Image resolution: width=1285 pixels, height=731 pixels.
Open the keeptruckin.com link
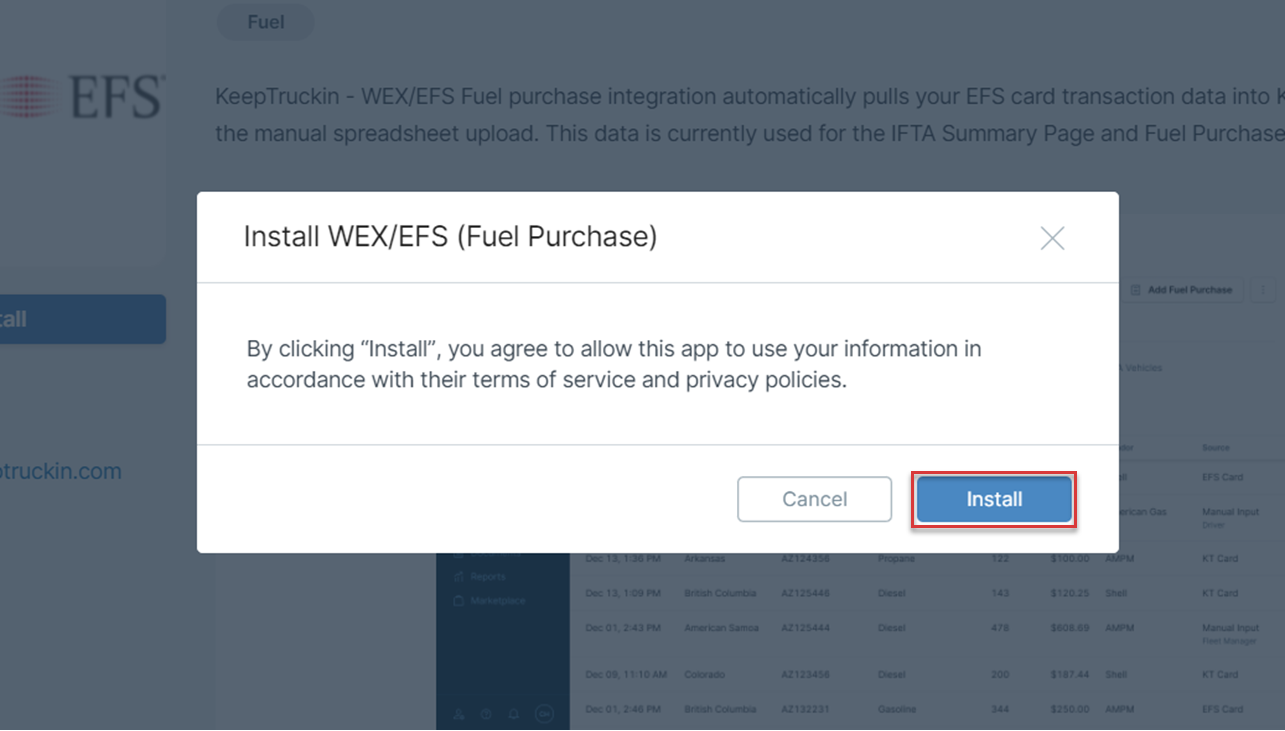pyautogui.click(x=60, y=471)
